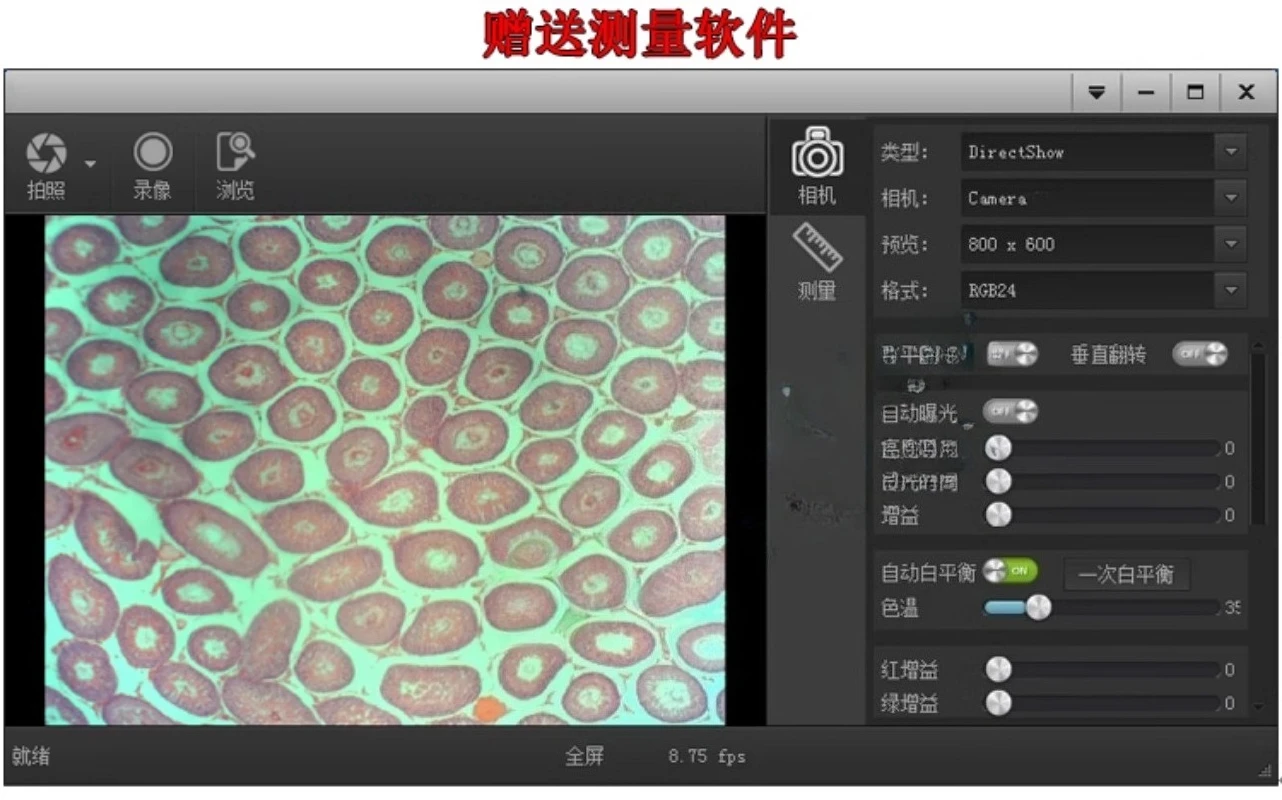Enable the 垂直翻转 switch
Screen dimensions: 1282x800
tap(1199, 354)
